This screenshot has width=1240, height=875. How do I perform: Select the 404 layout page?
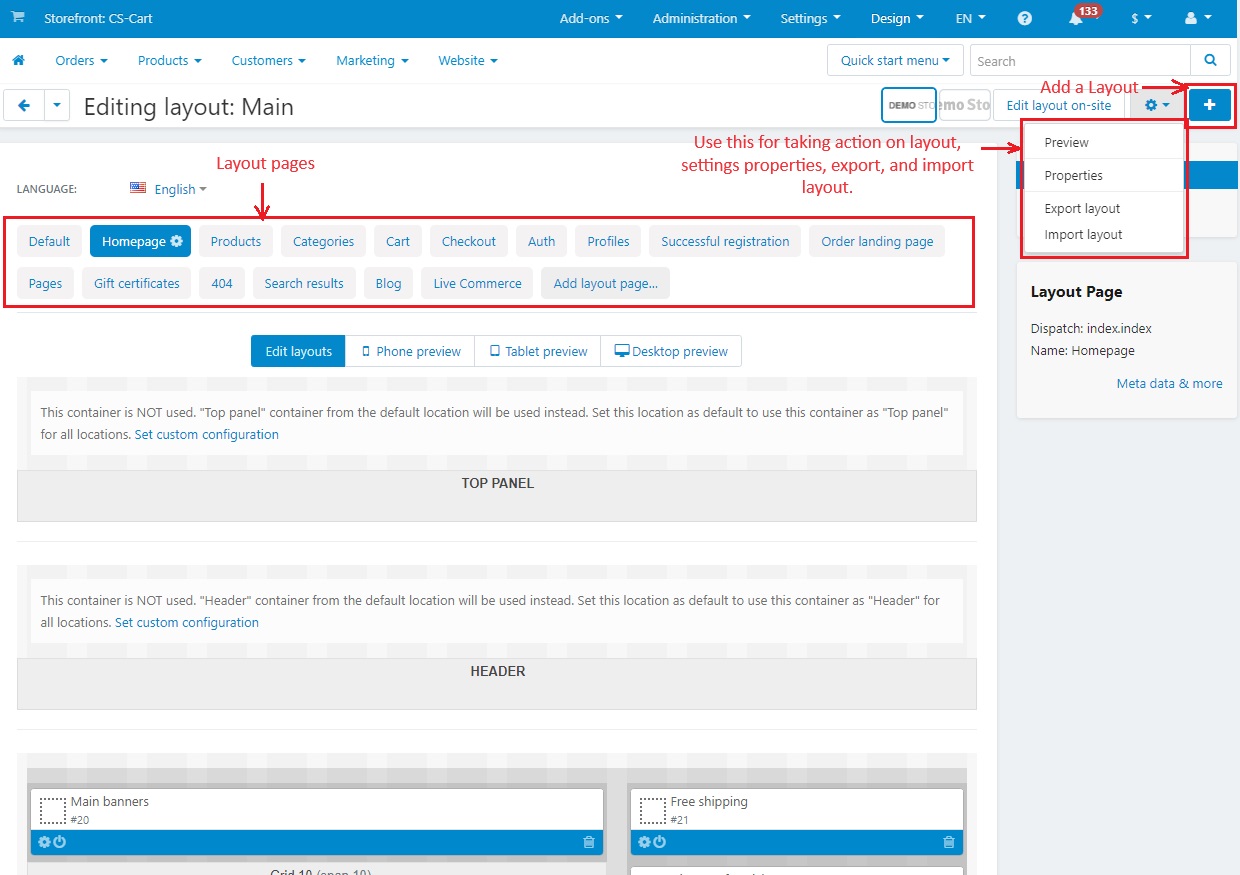pos(222,283)
